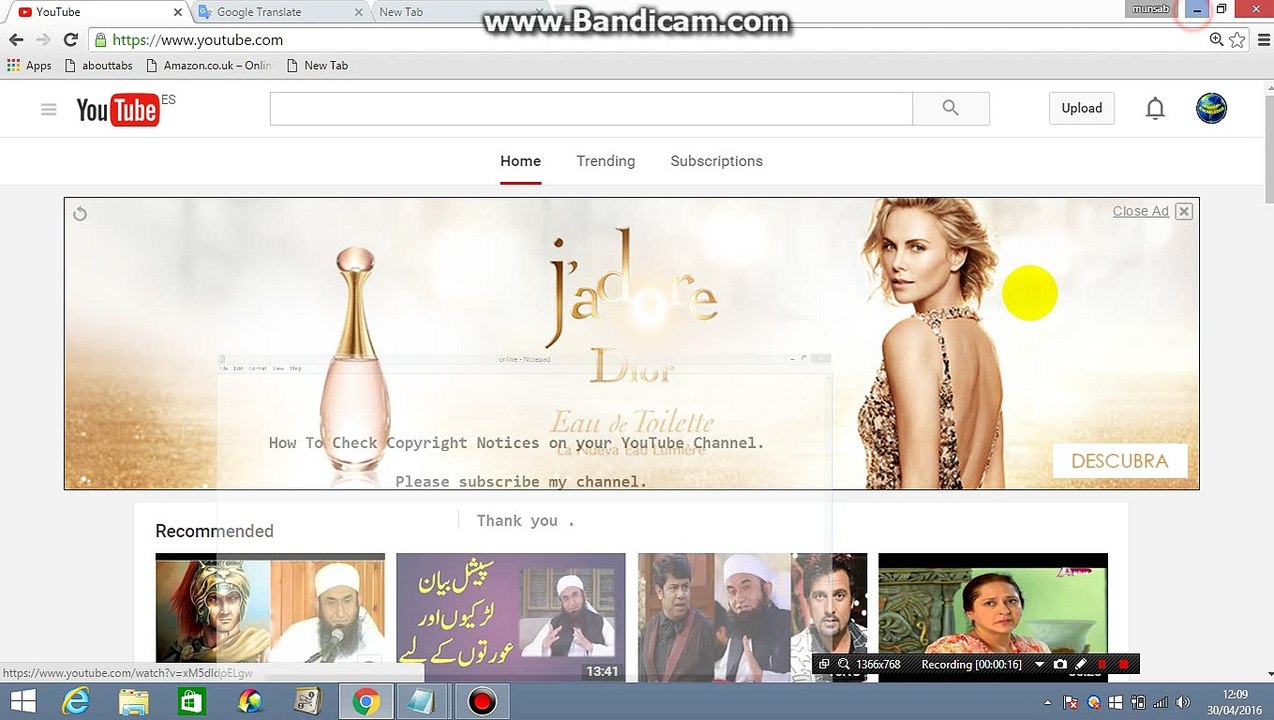Click the Chrome taskbar icon

pyautogui.click(x=366, y=702)
